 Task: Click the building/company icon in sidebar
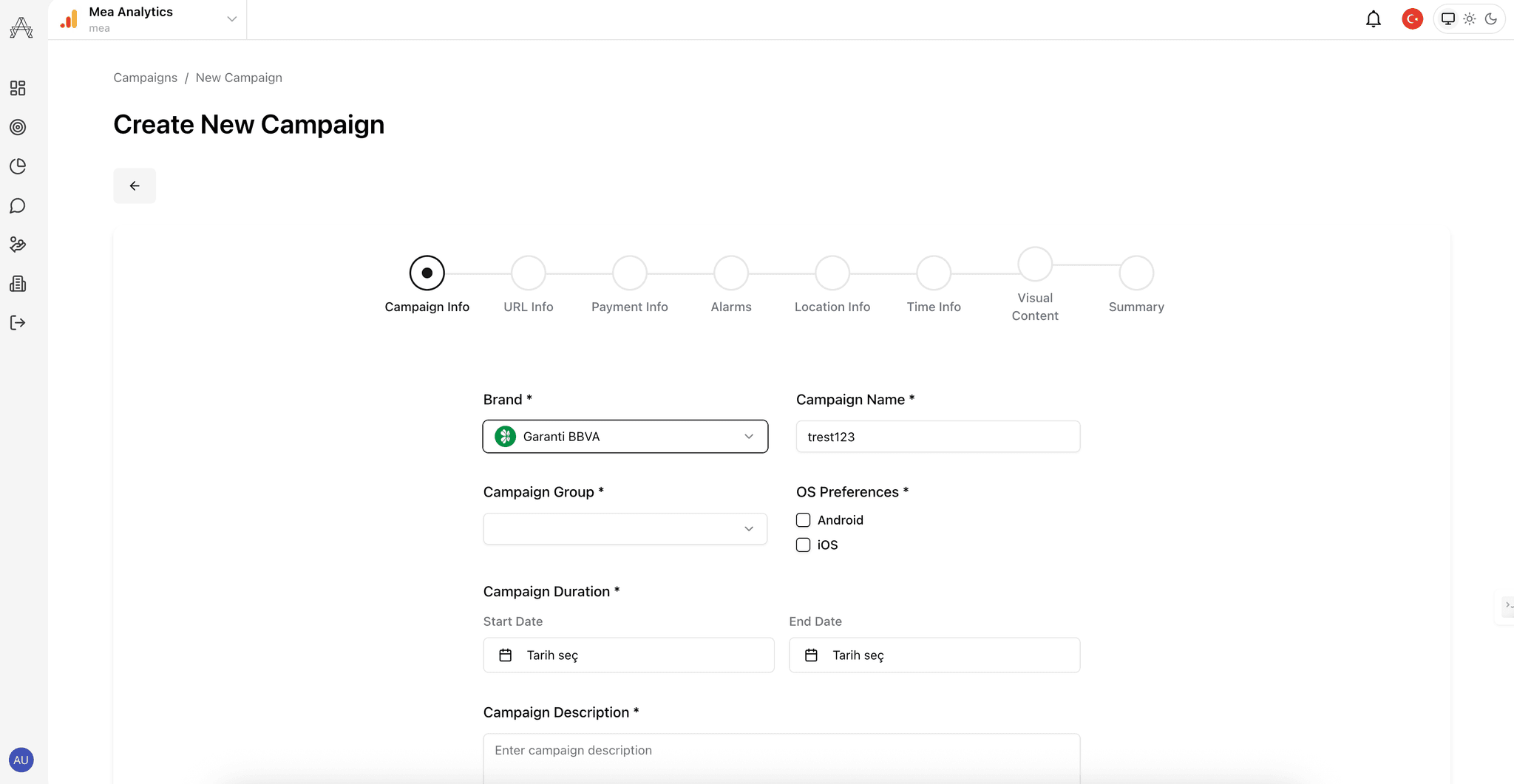click(18, 284)
